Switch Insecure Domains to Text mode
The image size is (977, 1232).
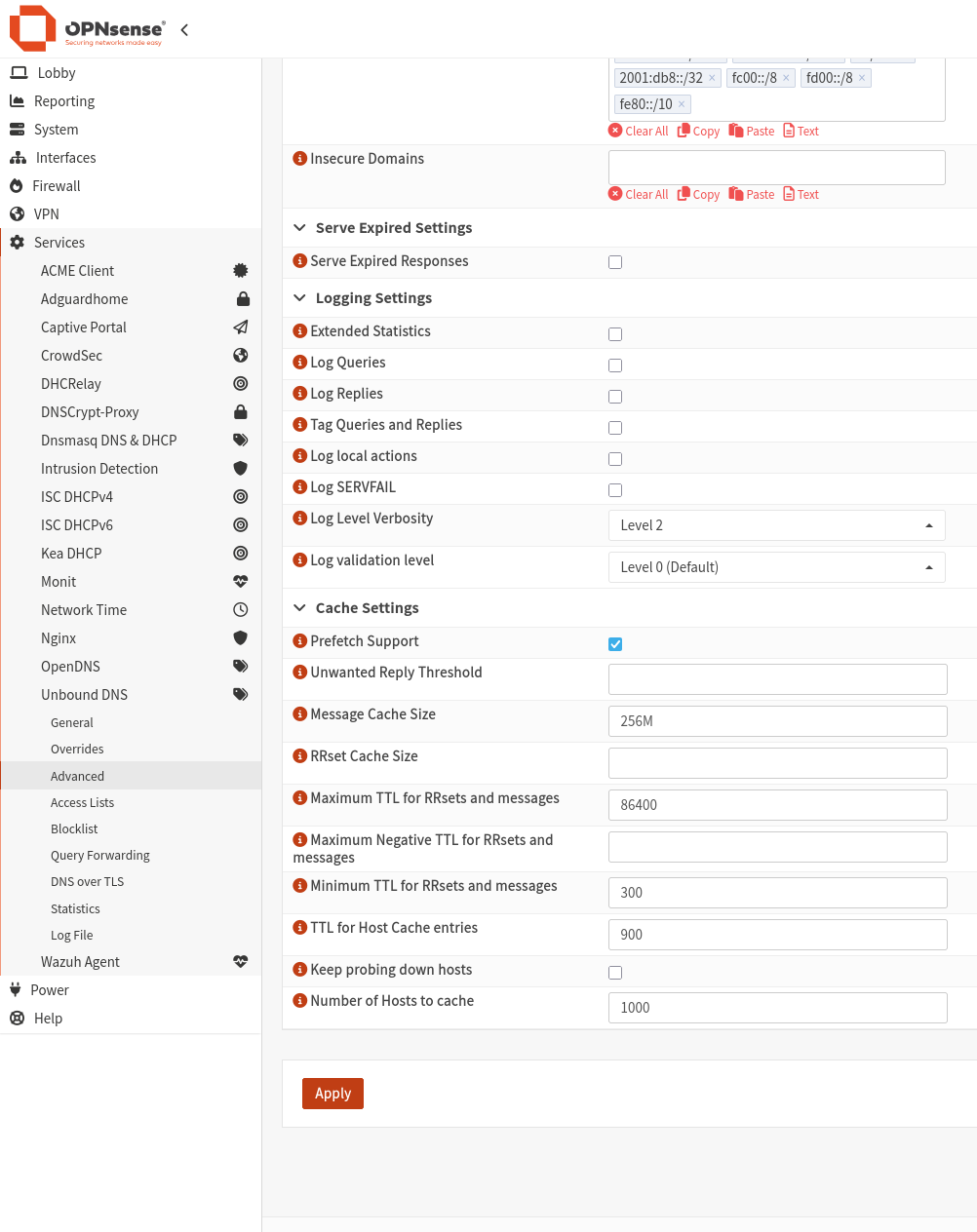click(801, 194)
